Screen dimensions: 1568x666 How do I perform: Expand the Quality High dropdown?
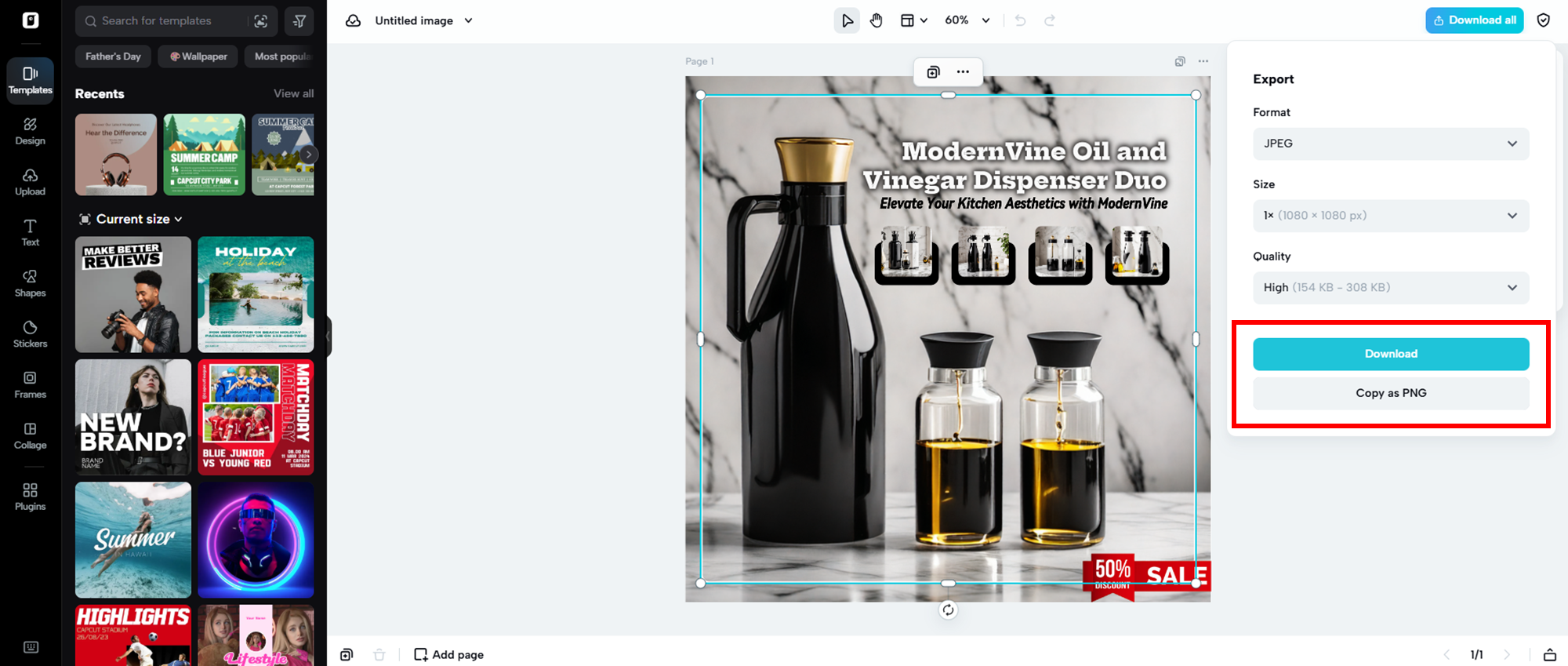tap(1390, 288)
